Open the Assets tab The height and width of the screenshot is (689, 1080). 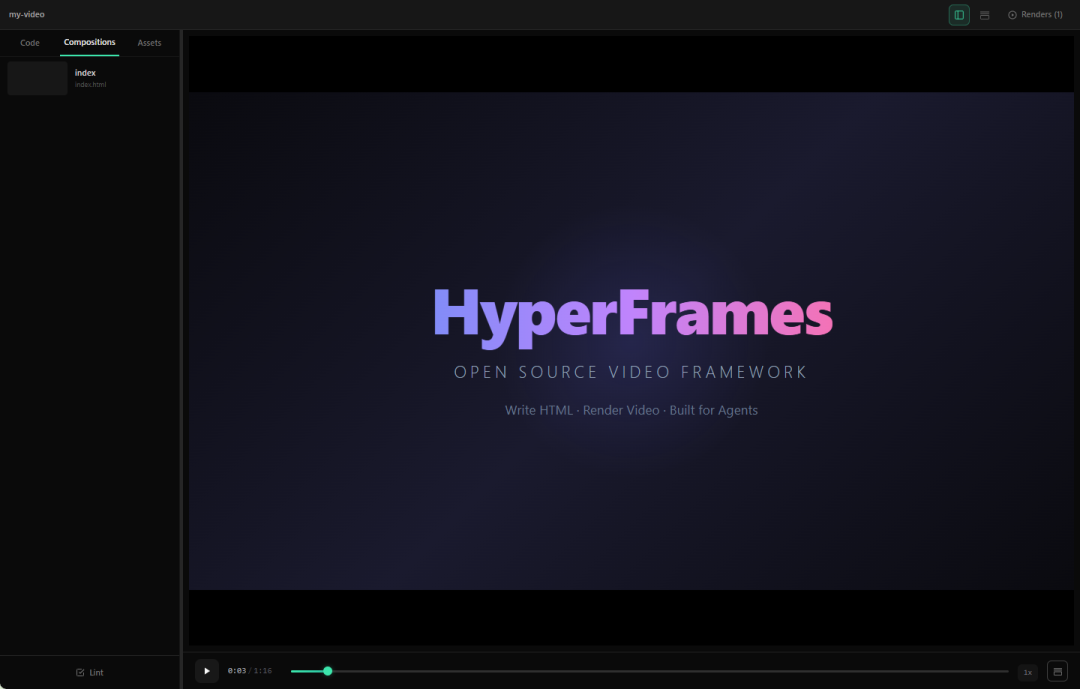[x=149, y=43]
